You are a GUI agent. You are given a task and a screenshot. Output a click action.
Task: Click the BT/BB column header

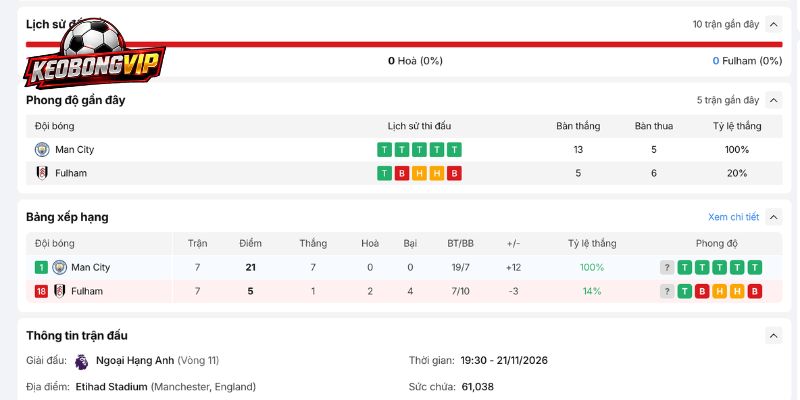coord(460,243)
